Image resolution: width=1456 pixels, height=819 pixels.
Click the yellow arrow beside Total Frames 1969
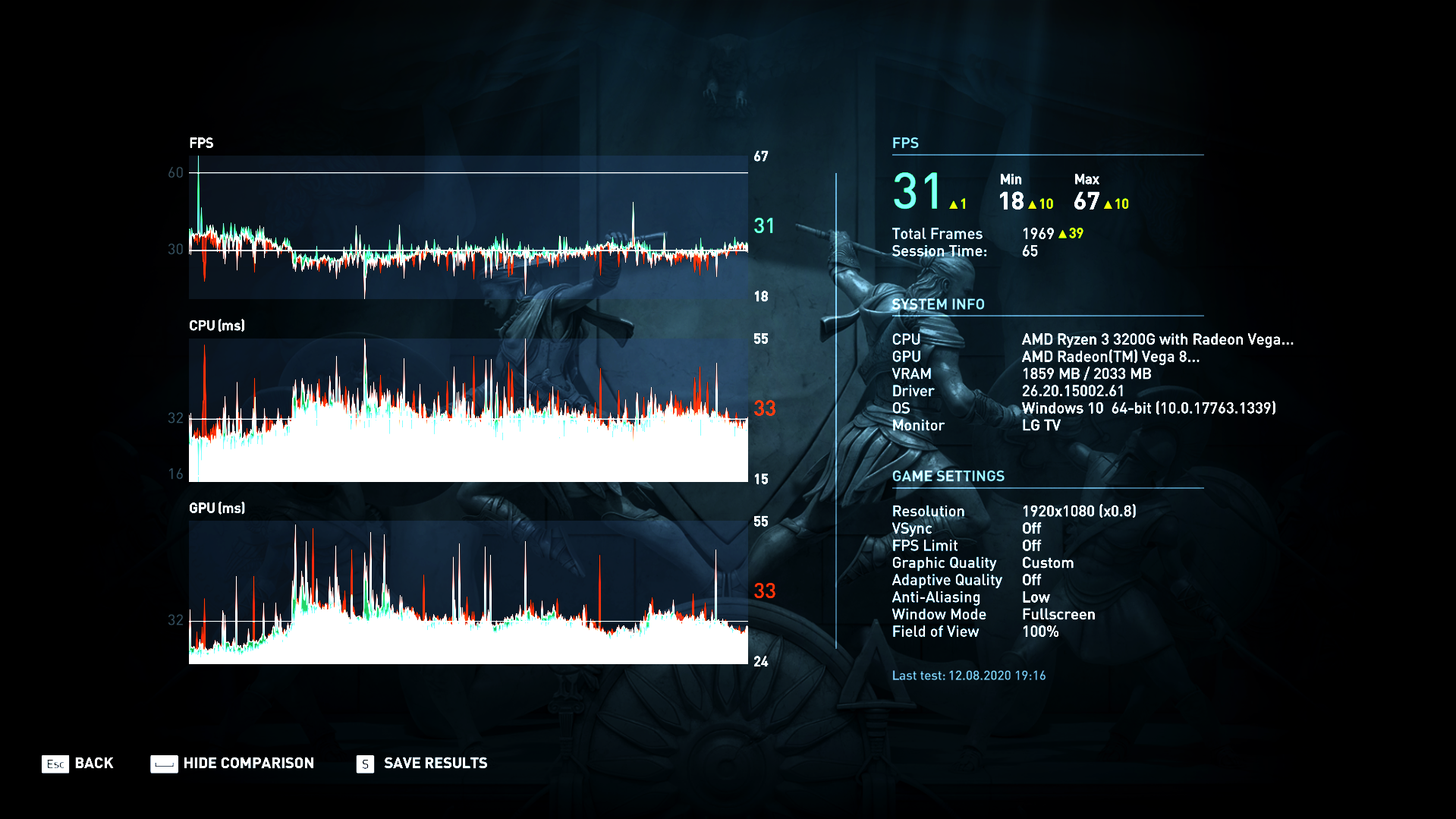click(x=1063, y=234)
